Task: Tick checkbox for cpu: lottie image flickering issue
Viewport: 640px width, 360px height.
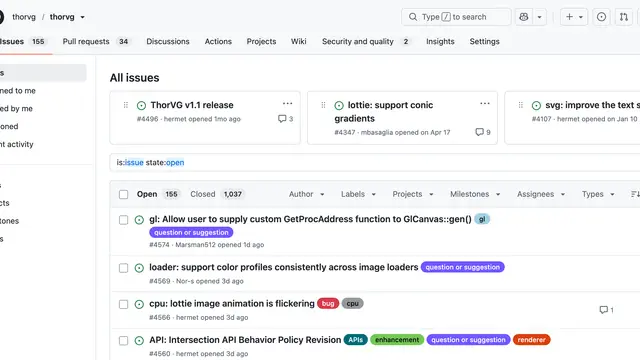Action: (x=123, y=304)
